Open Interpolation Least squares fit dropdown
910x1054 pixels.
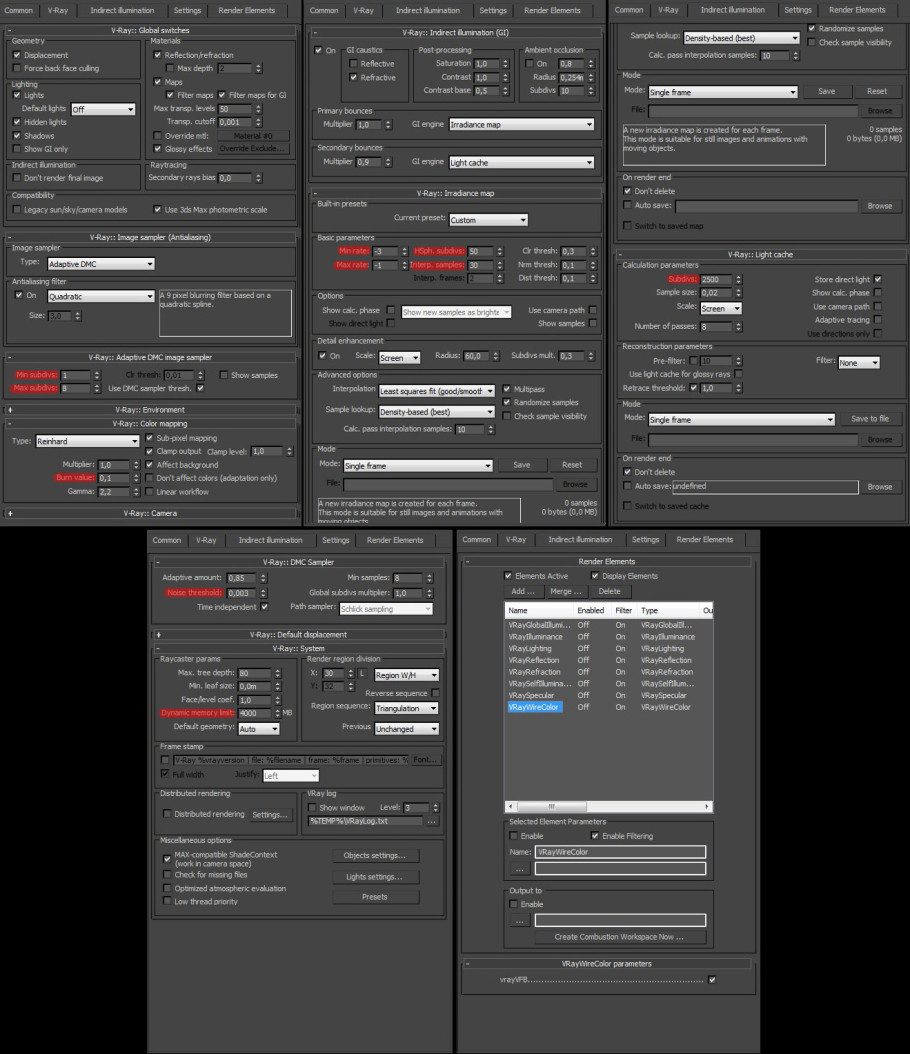click(x=437, y=391)
